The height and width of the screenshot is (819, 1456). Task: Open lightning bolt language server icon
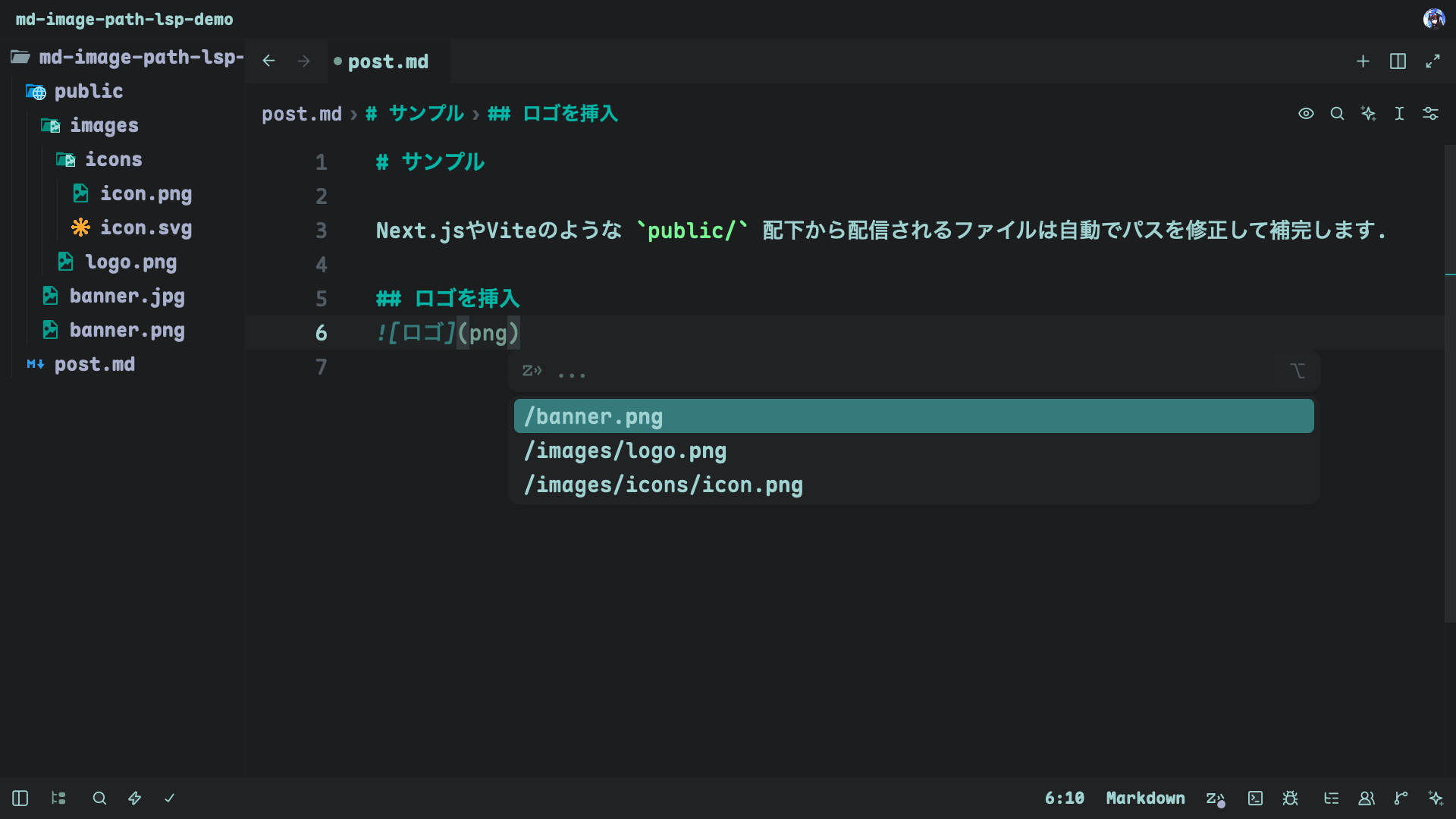click(x=134, y=798)
